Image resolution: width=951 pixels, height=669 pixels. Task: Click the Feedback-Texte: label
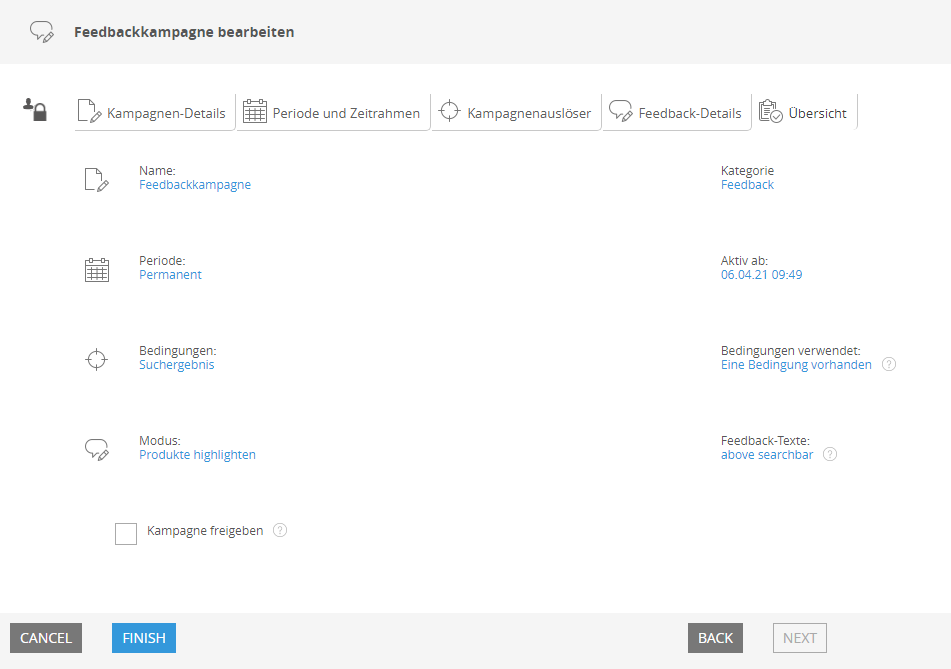[765, 440]
